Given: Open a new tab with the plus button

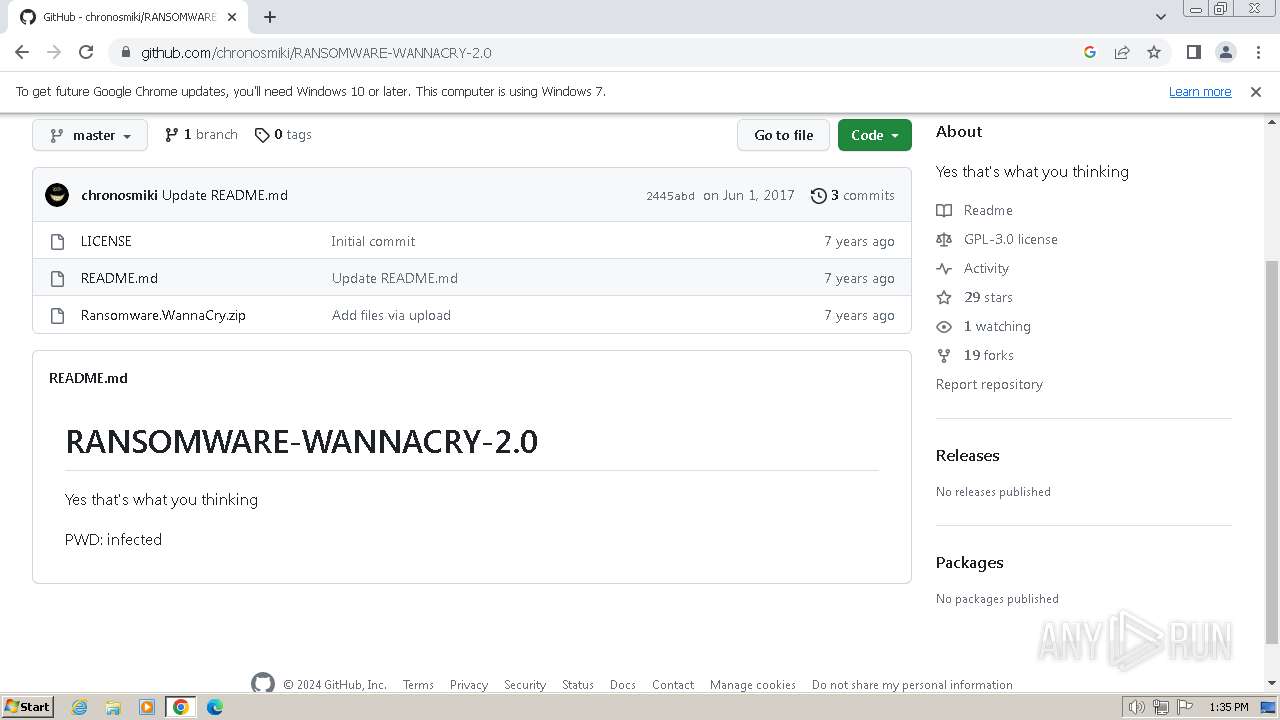Looking at the screenshot, I should (270, 17).
